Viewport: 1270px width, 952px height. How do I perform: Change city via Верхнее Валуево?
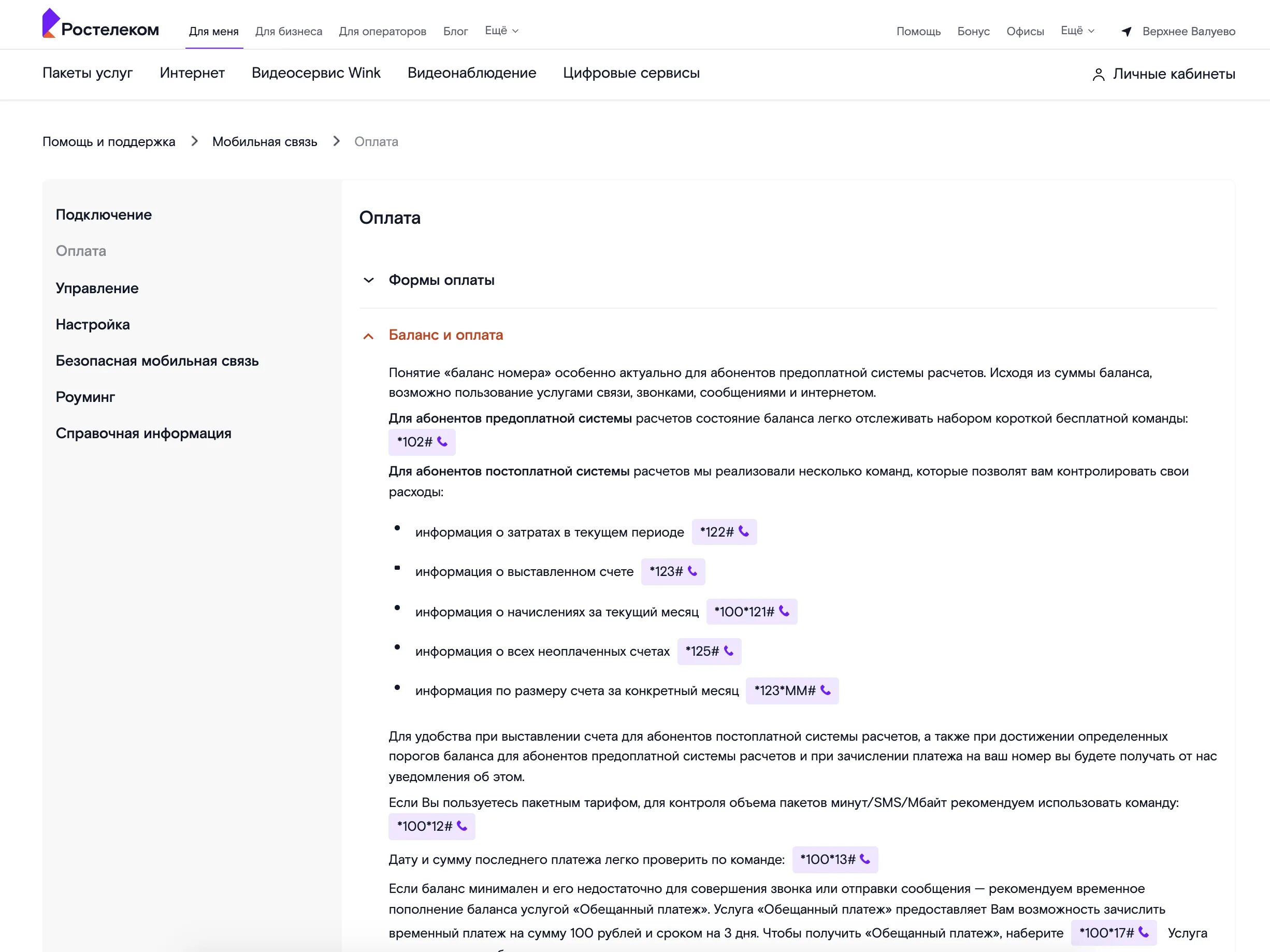coord(1189,32)
